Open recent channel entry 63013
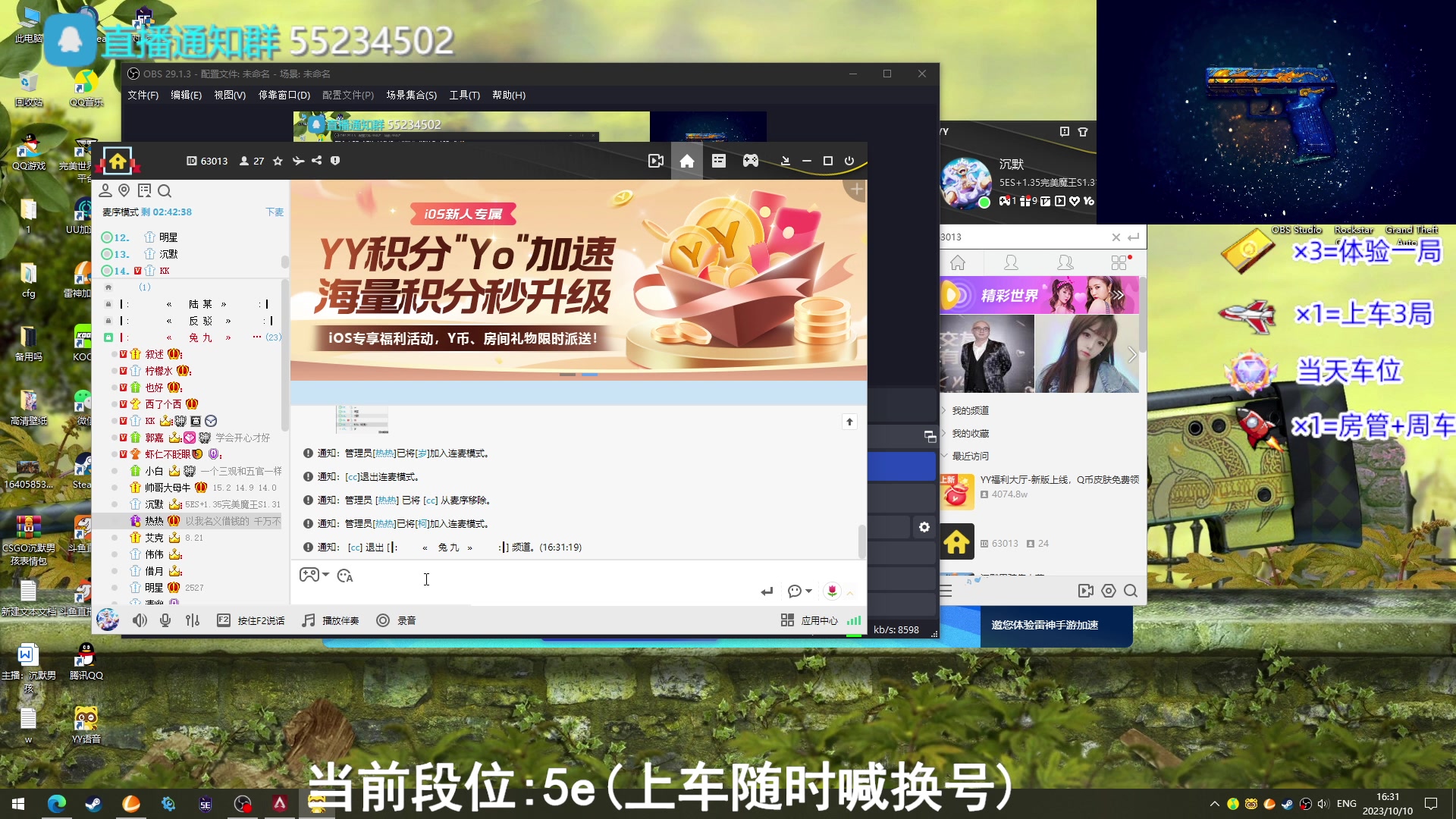The width and height of the screenshot is (1456, 819). coord(1040,543)
